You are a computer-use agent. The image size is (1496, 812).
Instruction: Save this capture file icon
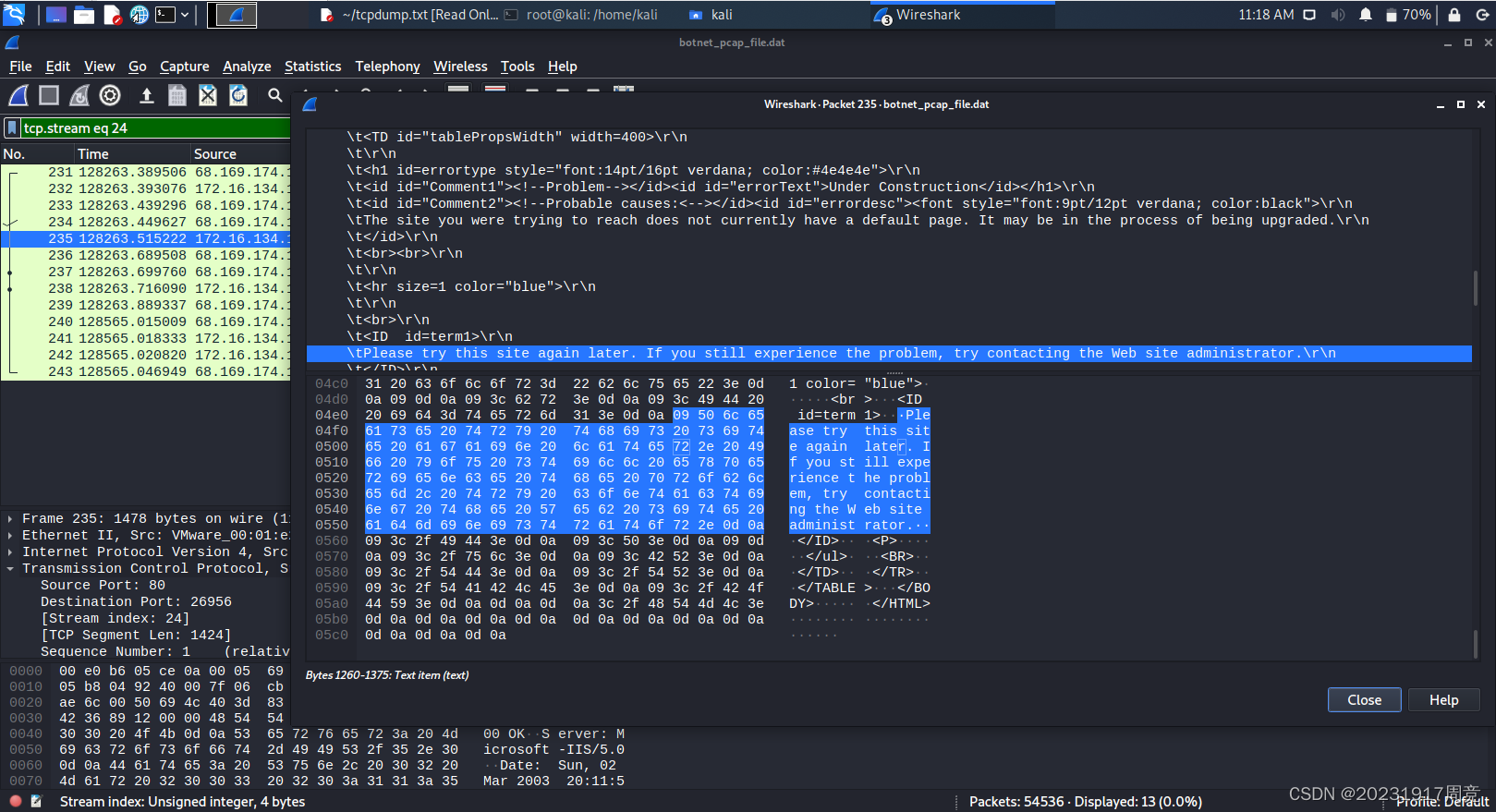(x=177, y=95)
